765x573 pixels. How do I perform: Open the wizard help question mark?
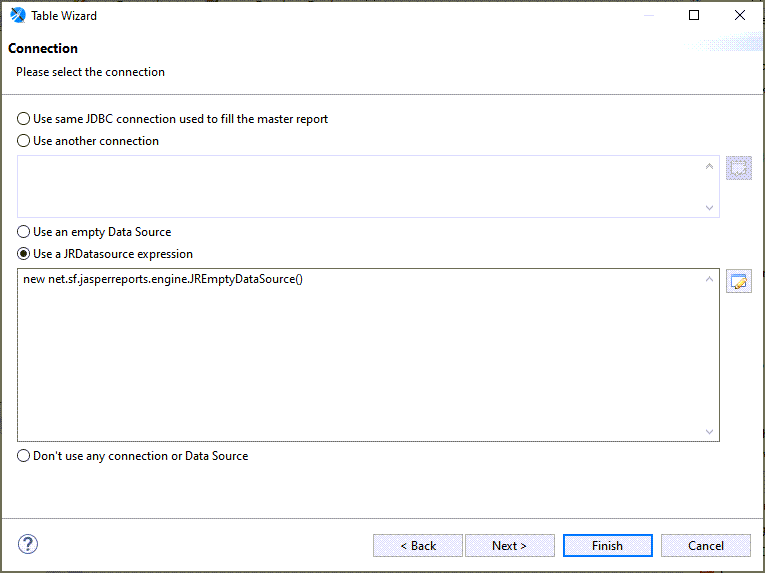[28, 544]
